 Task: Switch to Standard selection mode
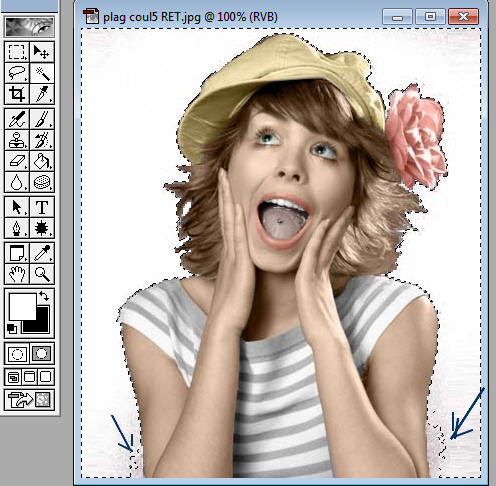click(x=17, y=354)
